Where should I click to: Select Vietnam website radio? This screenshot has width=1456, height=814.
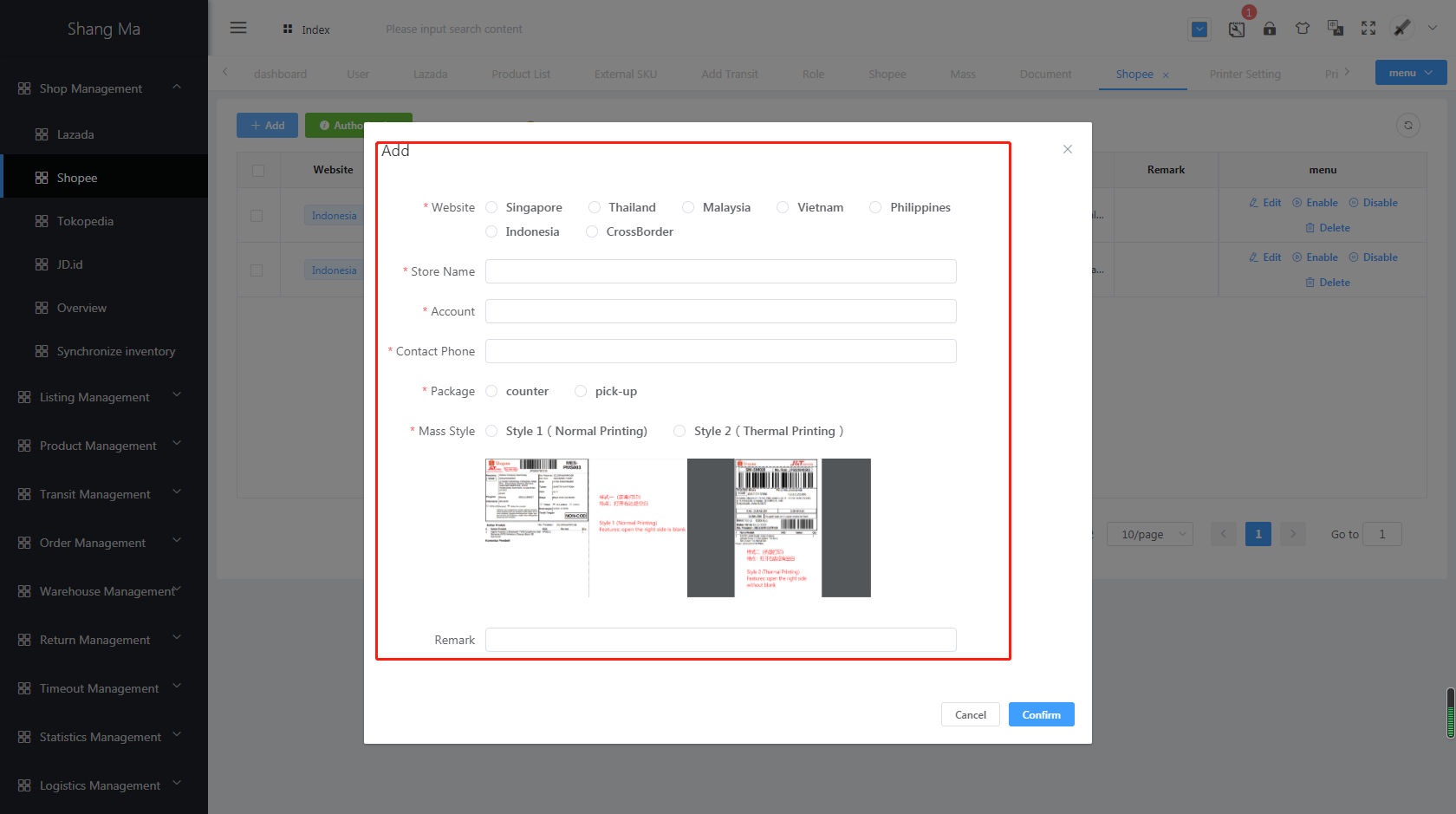click(783, 207)
